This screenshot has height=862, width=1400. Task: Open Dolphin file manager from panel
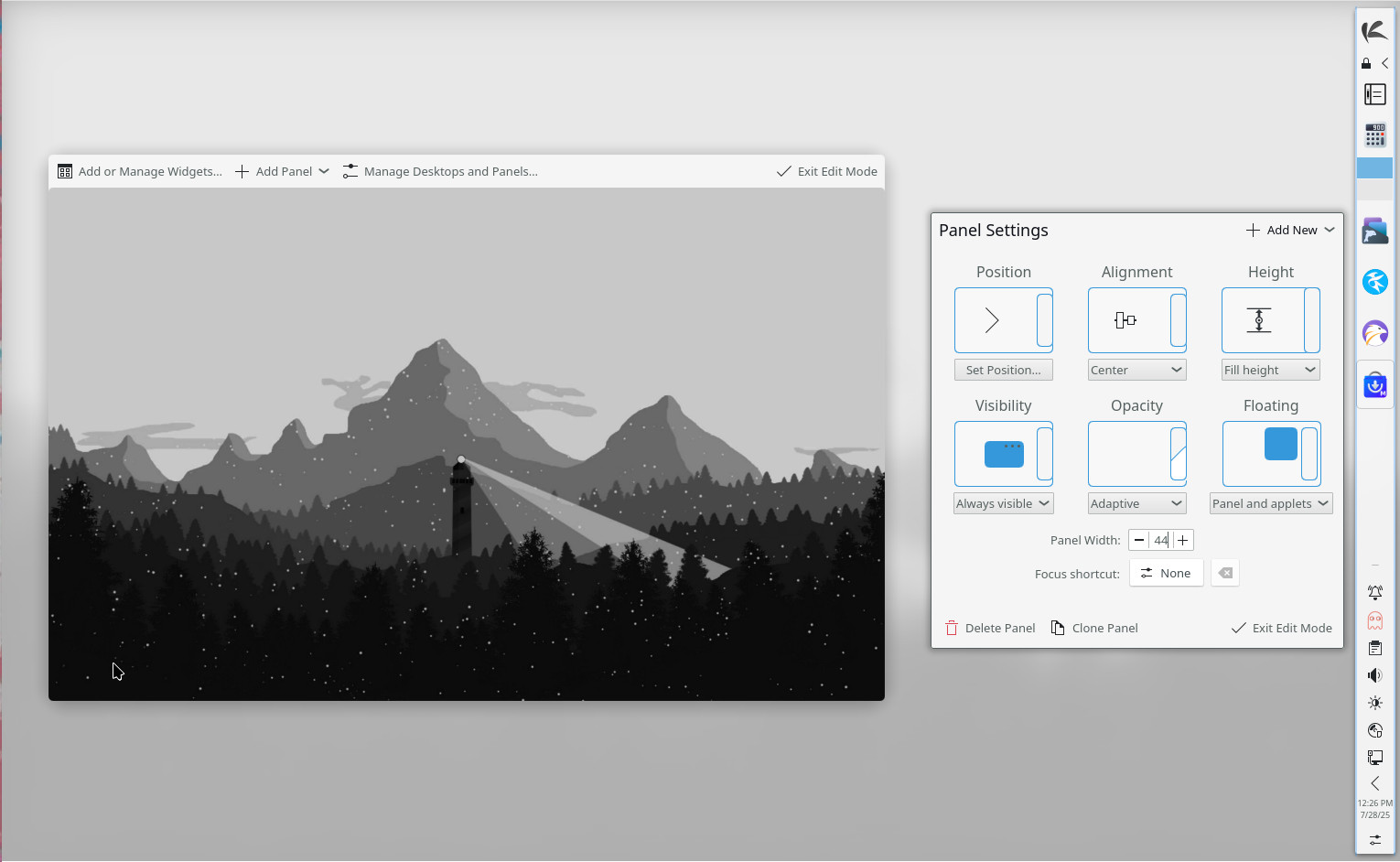tap(1374, 231)
